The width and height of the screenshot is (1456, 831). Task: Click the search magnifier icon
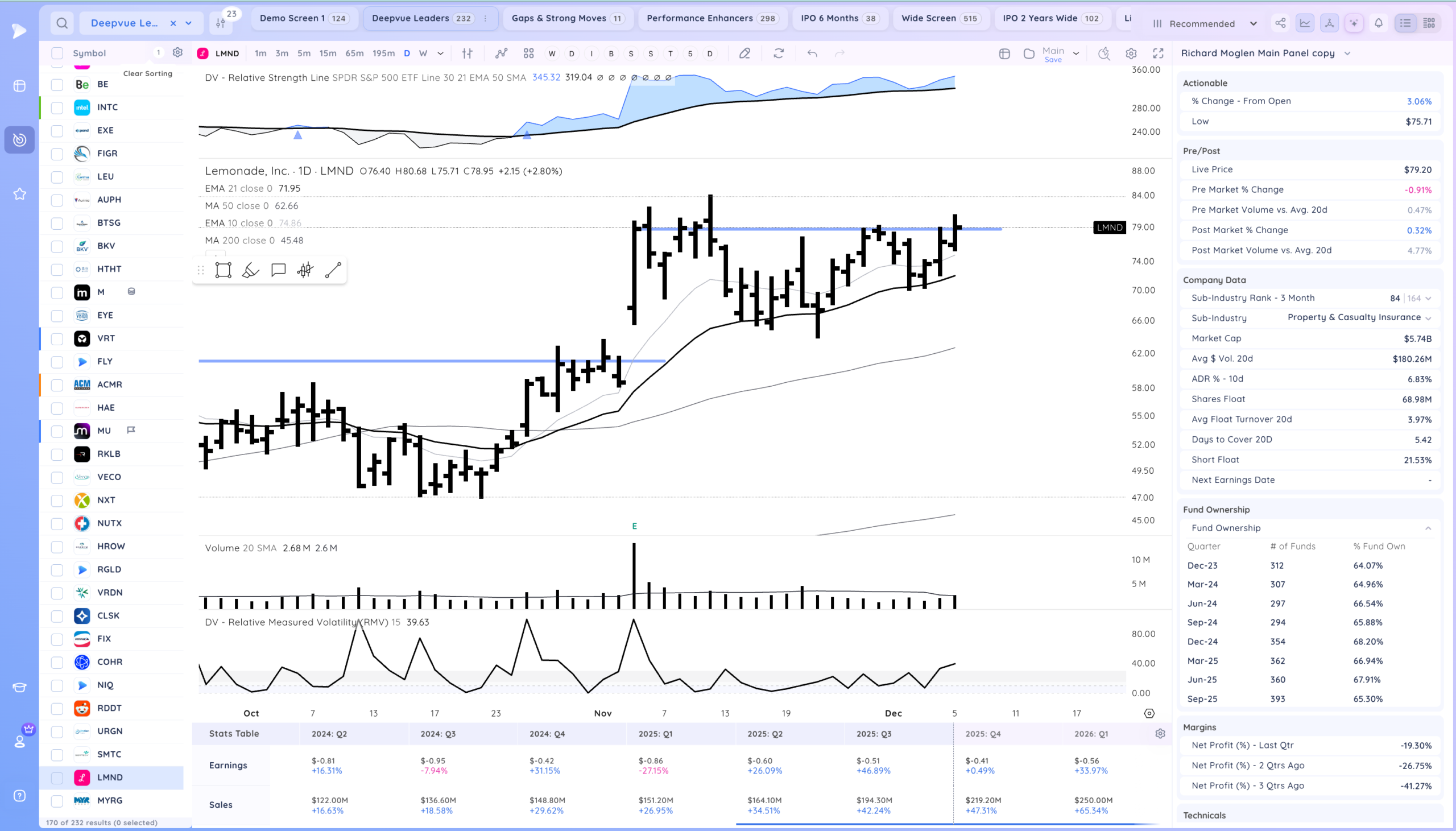pyautogui.click(x=62, y=23)
